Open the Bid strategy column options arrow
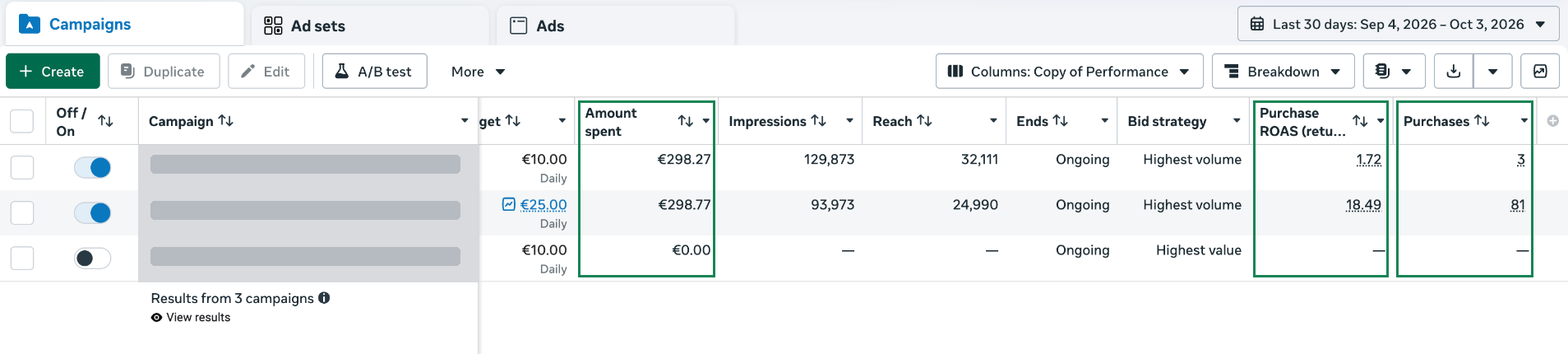The width and height of the screenshot is (1568, 354). [x=1237, y=121]
